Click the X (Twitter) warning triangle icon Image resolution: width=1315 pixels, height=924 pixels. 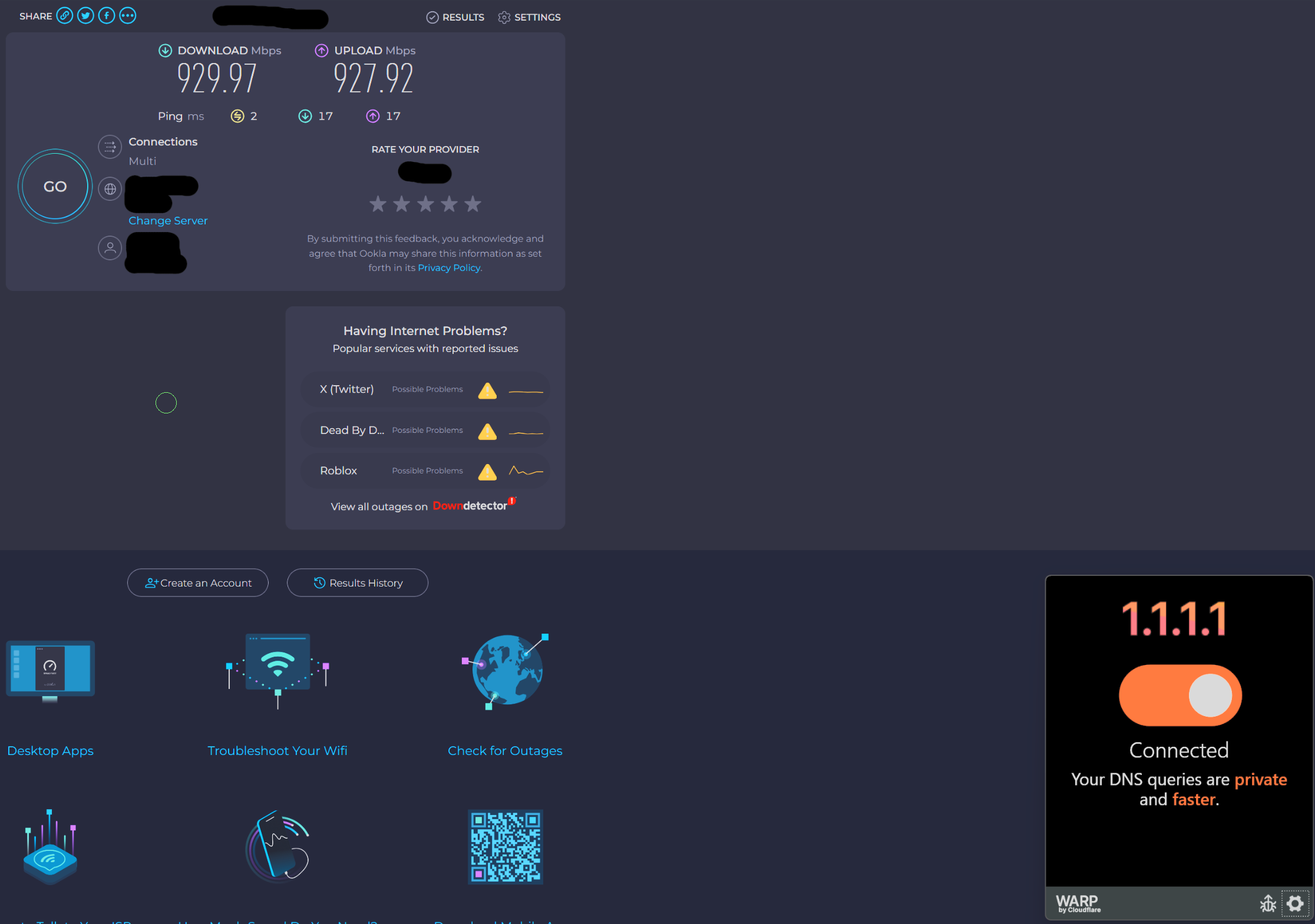487,390
